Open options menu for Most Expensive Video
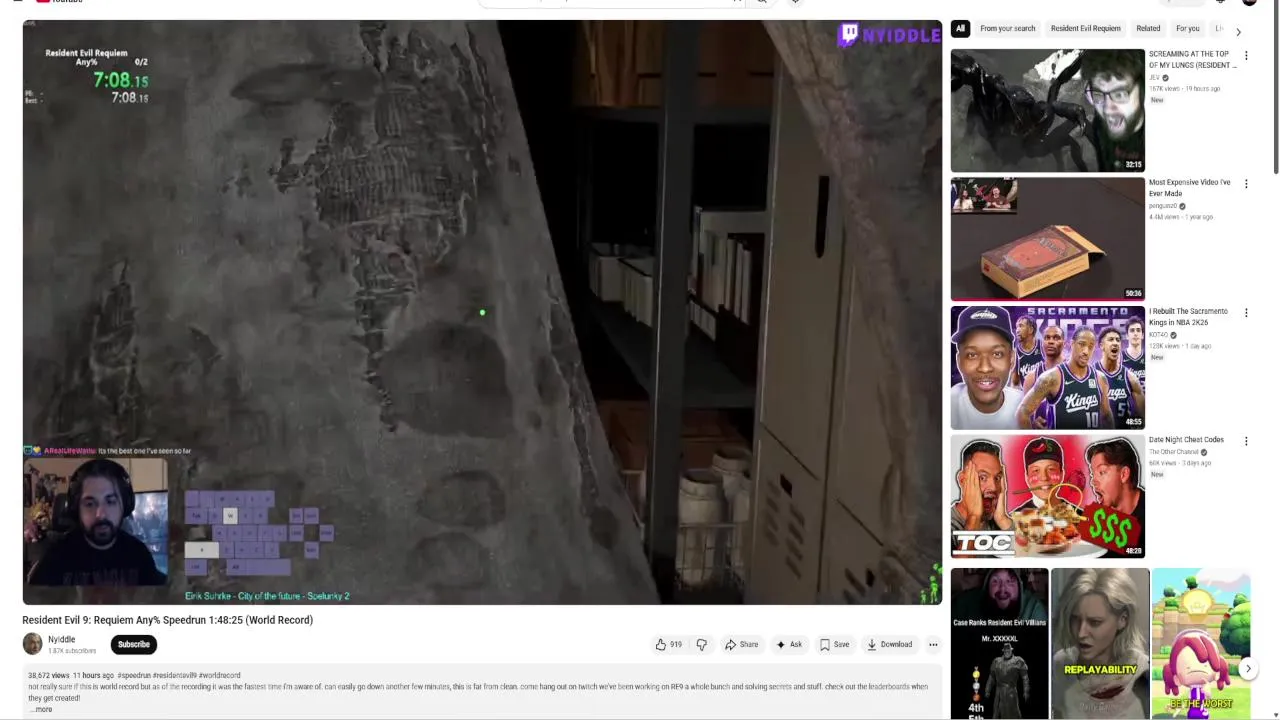1280x720 pixels. pos(1246,184)
